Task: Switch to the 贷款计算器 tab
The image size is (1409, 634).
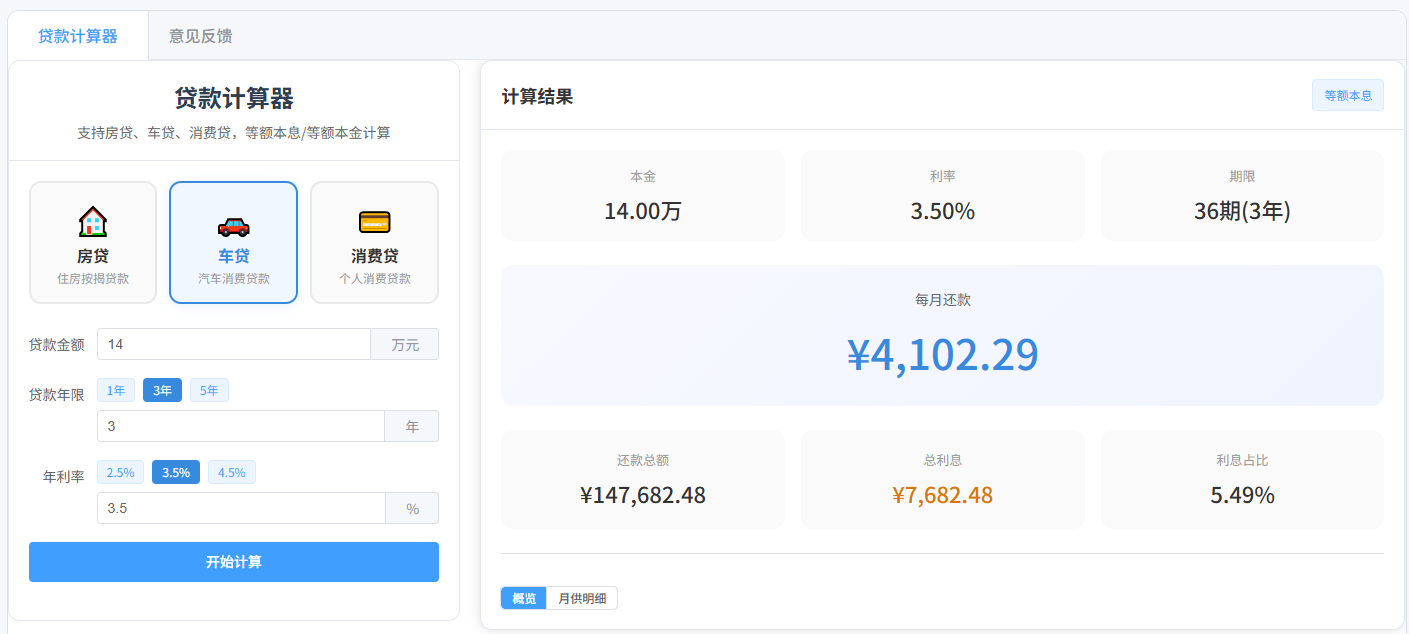Action: pyautogui.click(x=78, y=36)
